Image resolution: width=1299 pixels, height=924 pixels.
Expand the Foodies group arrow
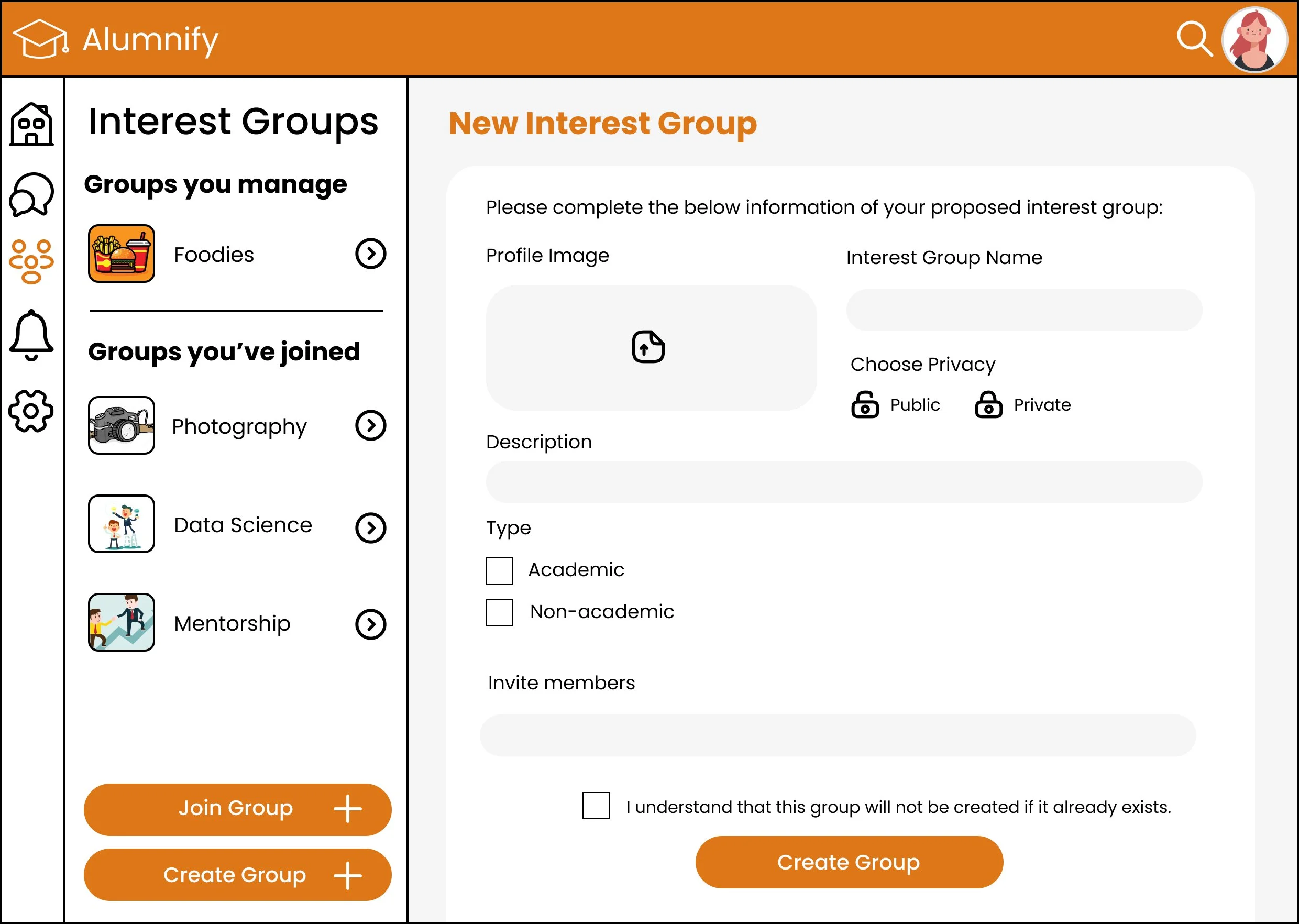point(370,254)
